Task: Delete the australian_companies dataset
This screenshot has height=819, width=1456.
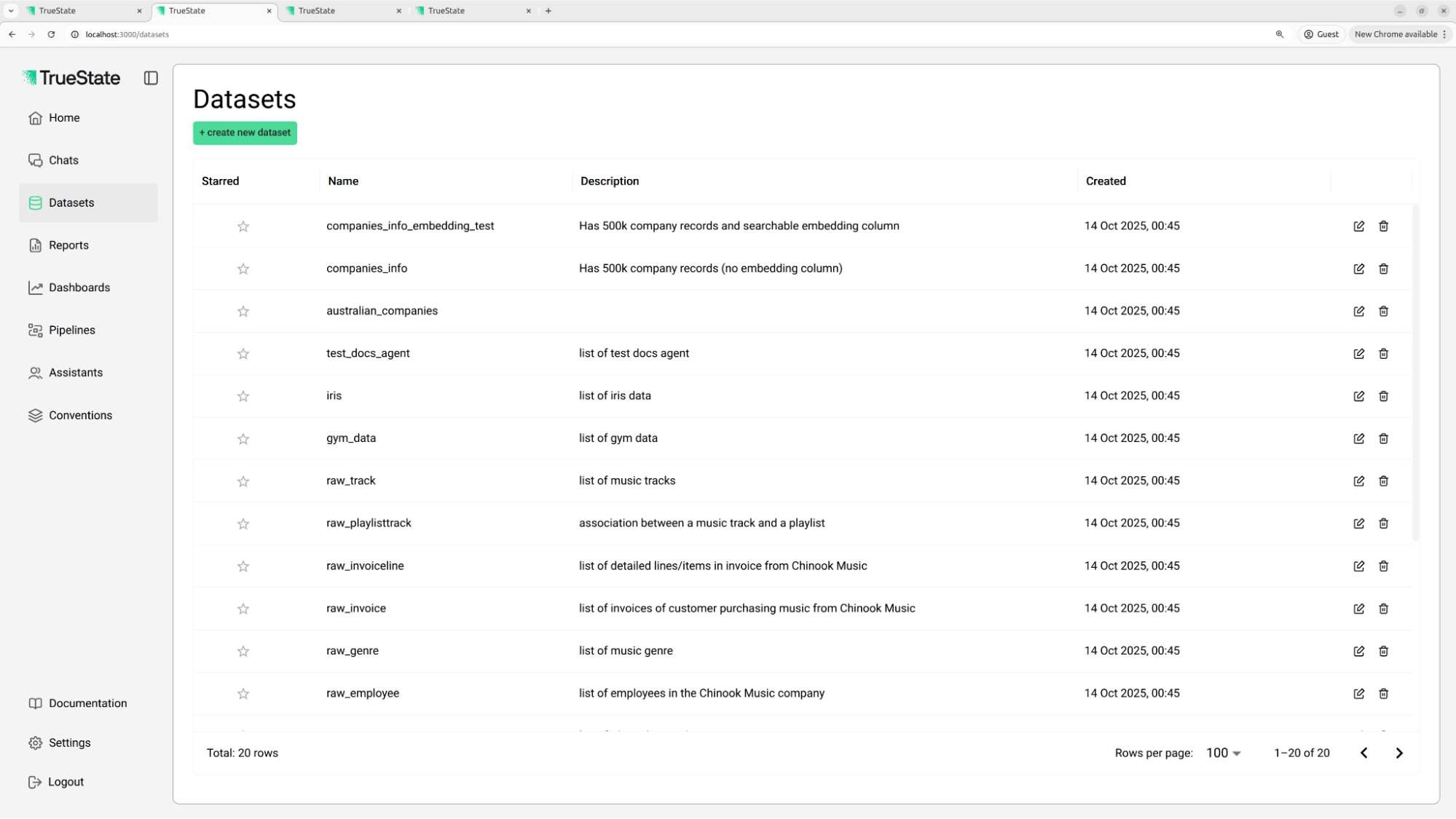Action: [x=1383, y=311]
